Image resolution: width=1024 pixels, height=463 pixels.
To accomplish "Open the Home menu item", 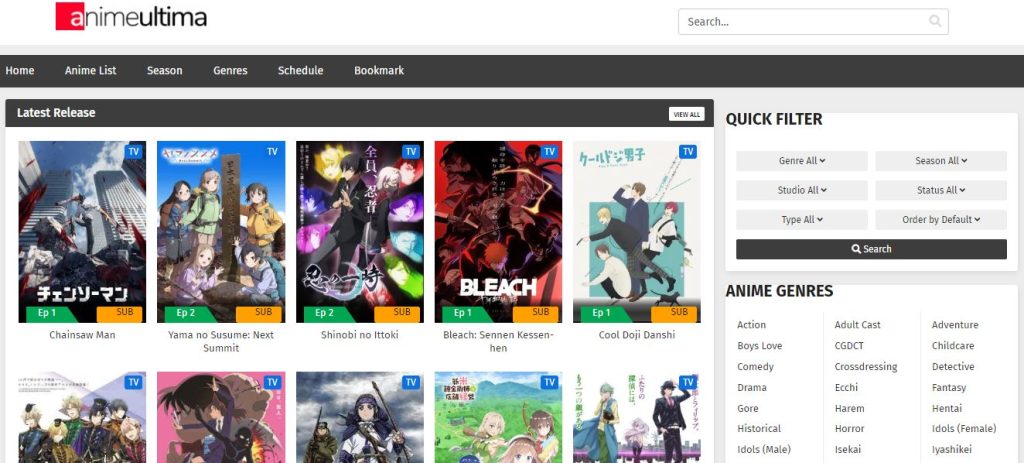I will [20, 71].
